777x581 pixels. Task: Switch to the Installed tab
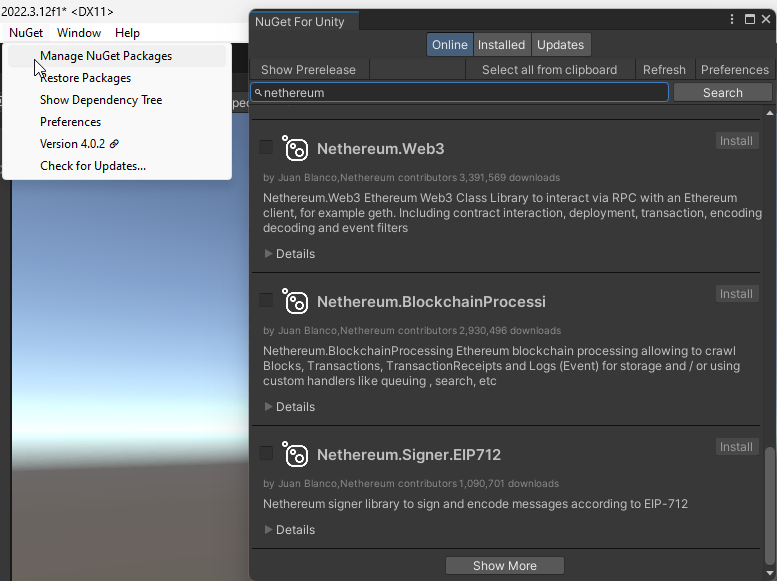501,45
